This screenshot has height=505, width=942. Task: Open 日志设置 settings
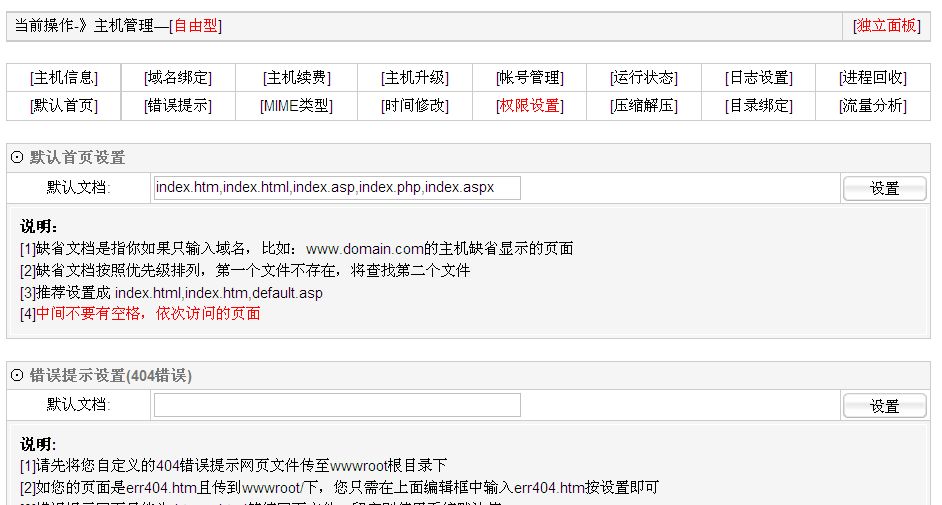(758, 78)
